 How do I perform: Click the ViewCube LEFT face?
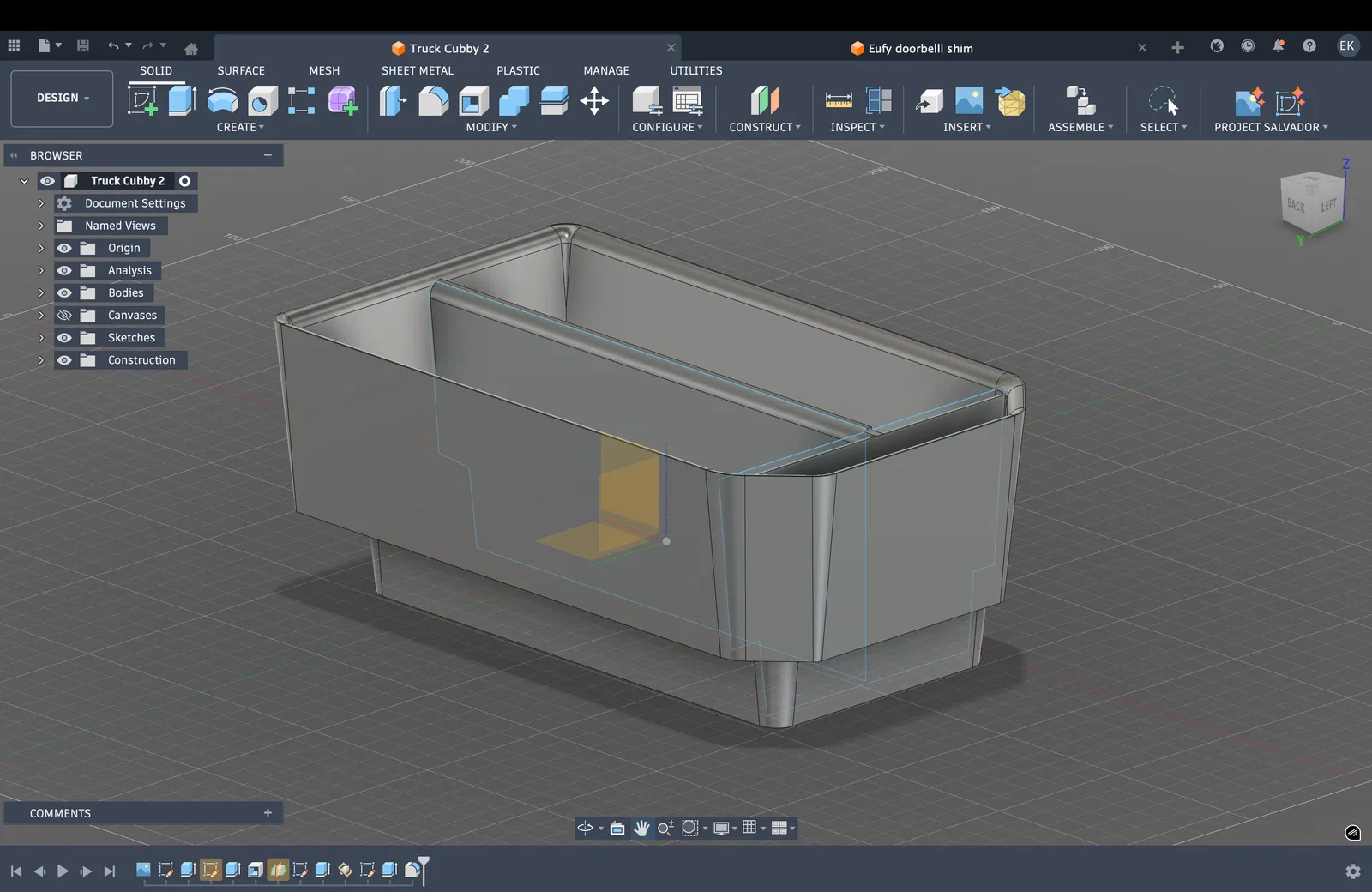[x=1328, y=206]
